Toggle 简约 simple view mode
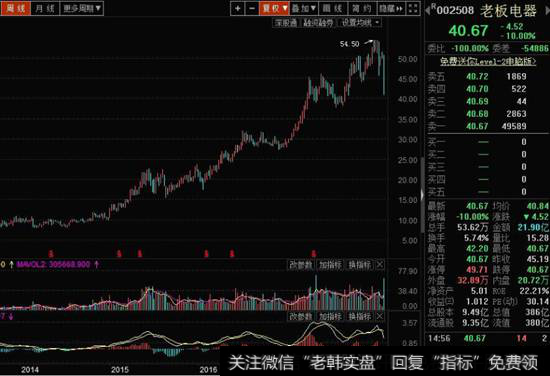Viewport: 550px width, 376px height. coord(362,8)
